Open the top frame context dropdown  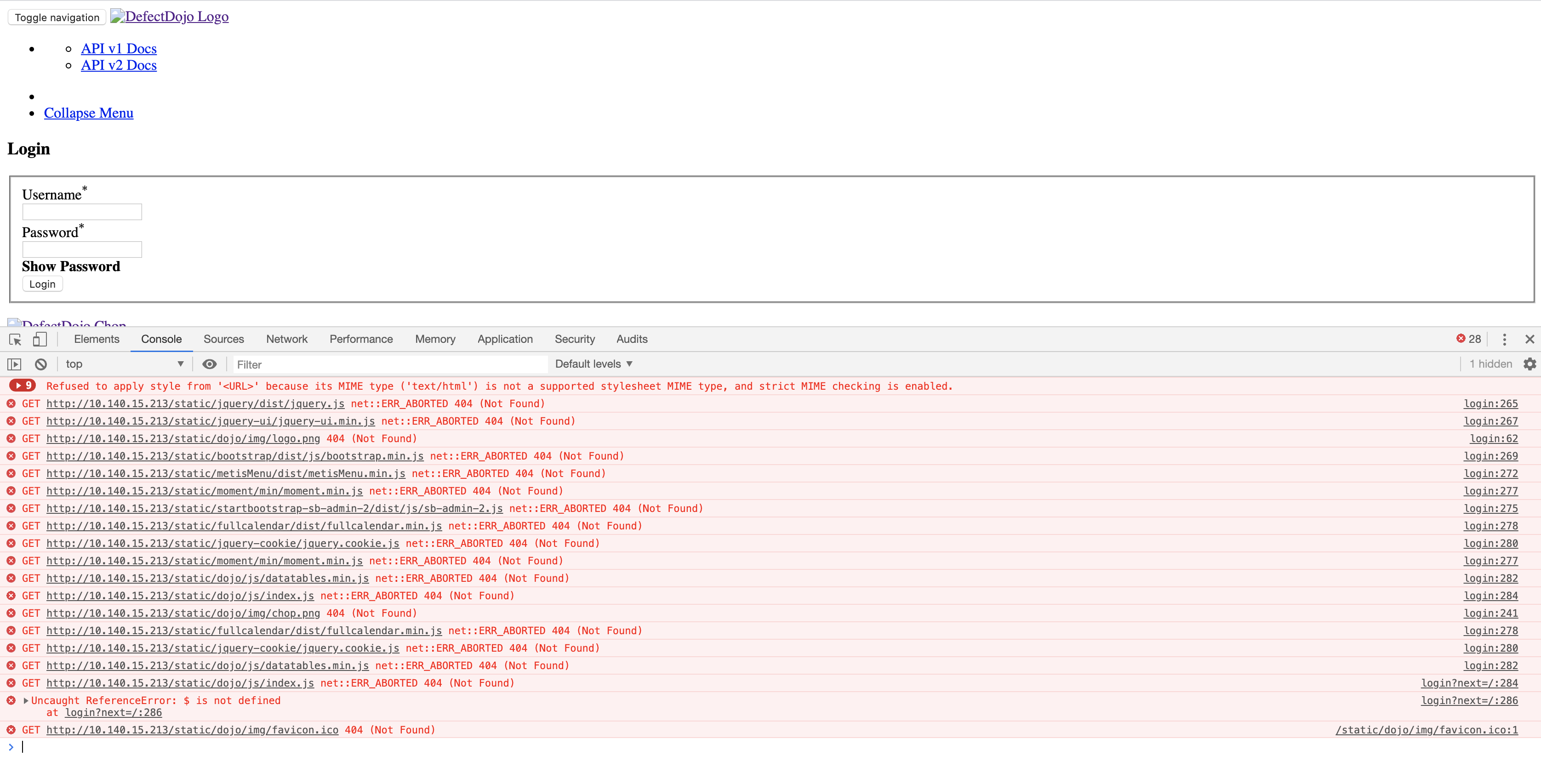[123, 364]
